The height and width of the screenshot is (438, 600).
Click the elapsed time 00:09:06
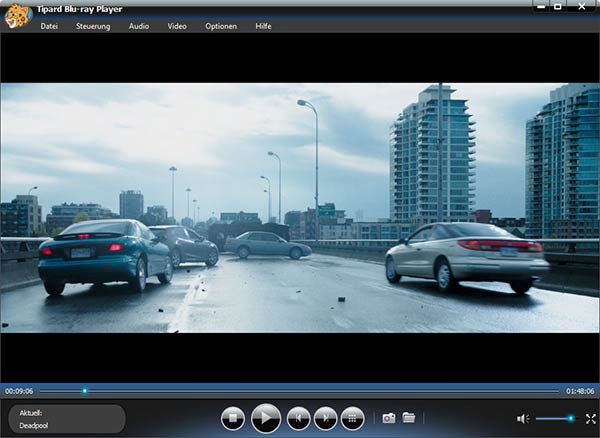[19, 391]
